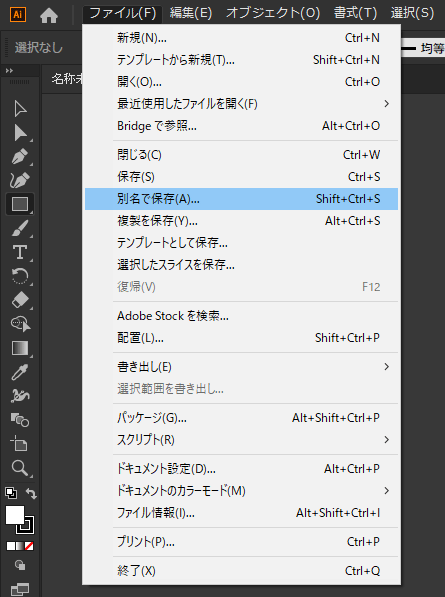445x597 pixels.
Task: Choose 閉じる(C) entry
Action: pyautogui.click(x=241, y=155)
